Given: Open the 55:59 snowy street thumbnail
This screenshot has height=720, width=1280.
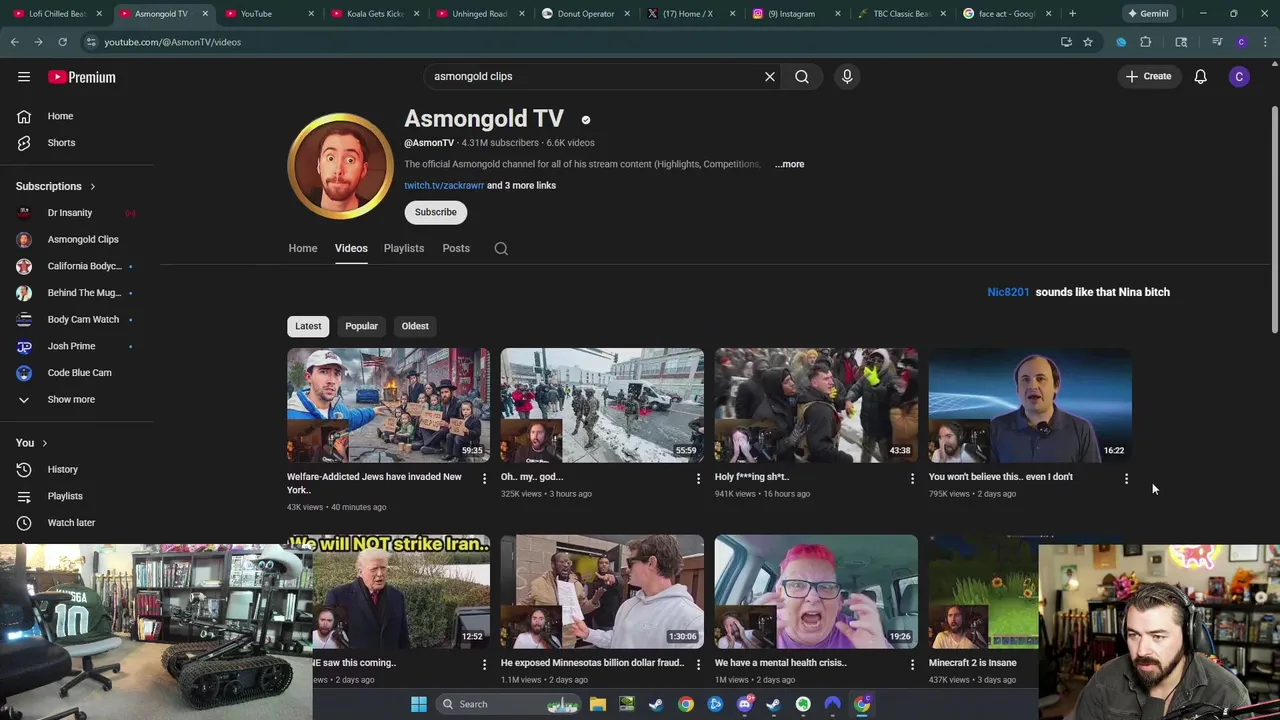Looking at the screenshot, I should (x=602, y=405).
